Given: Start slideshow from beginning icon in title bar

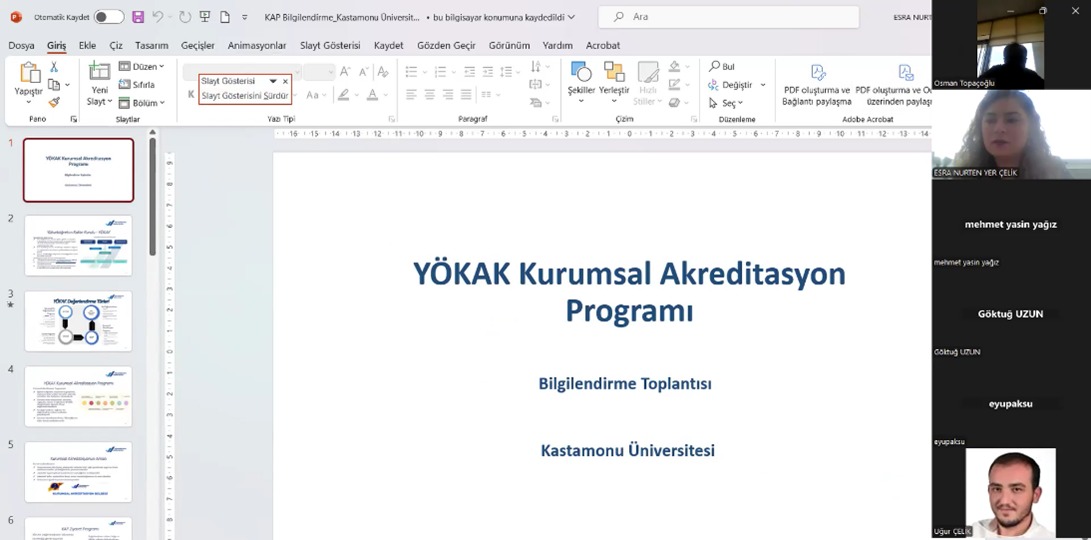Looking at the screenshot, I should pos(205,17).
